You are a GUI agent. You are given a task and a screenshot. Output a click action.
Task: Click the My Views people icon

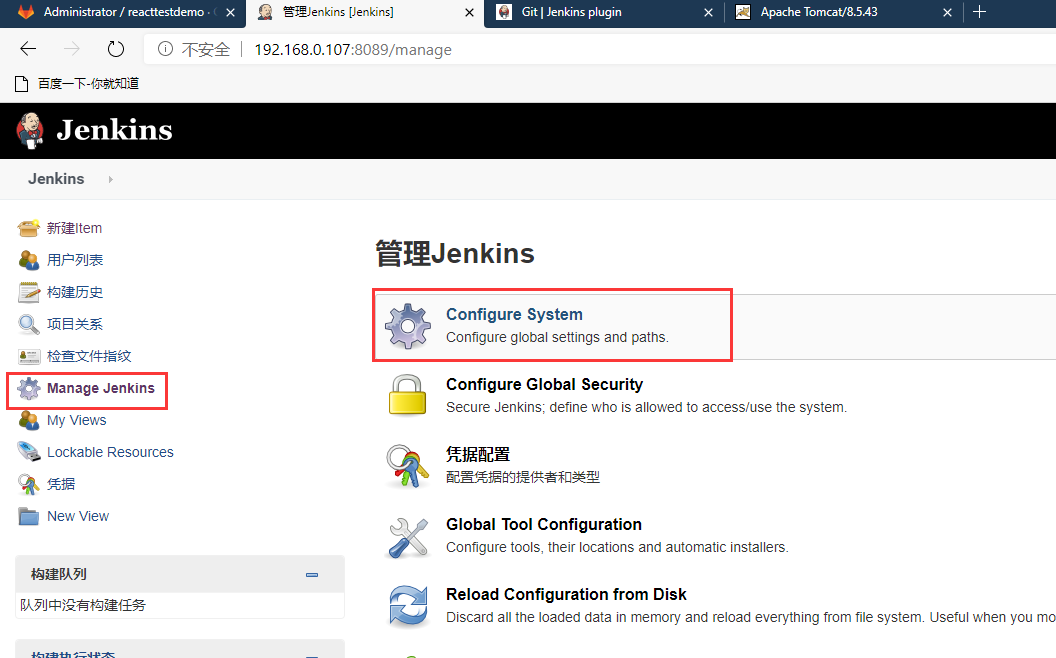click(28, 420)
